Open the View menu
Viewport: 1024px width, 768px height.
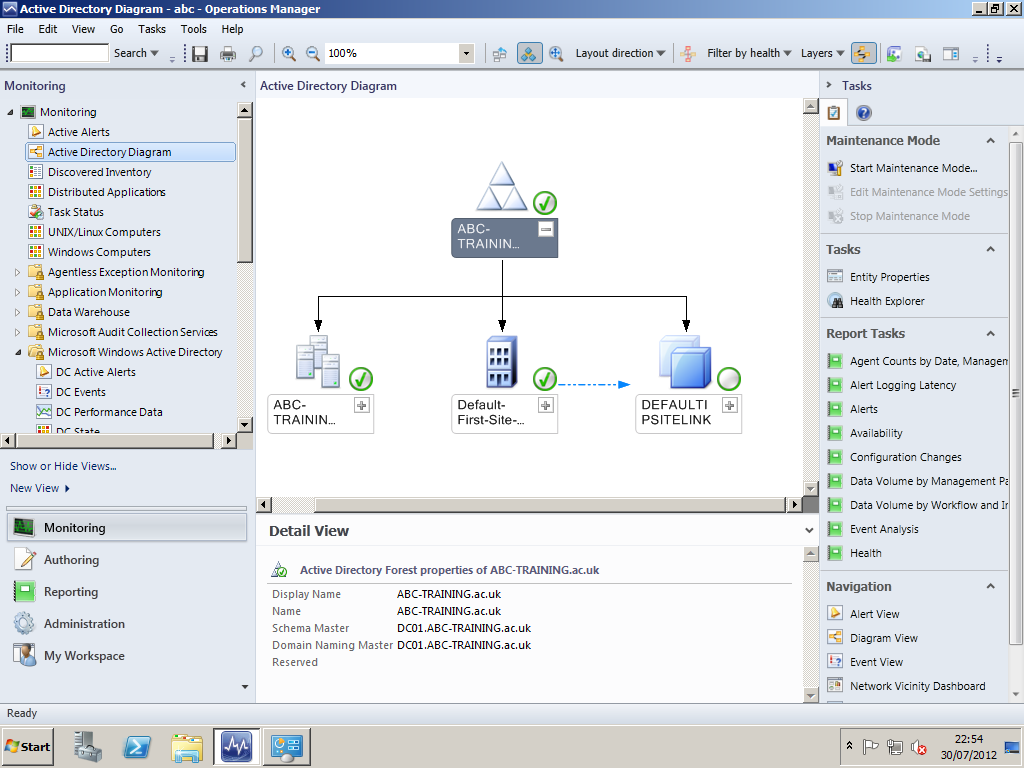point(83,29)
